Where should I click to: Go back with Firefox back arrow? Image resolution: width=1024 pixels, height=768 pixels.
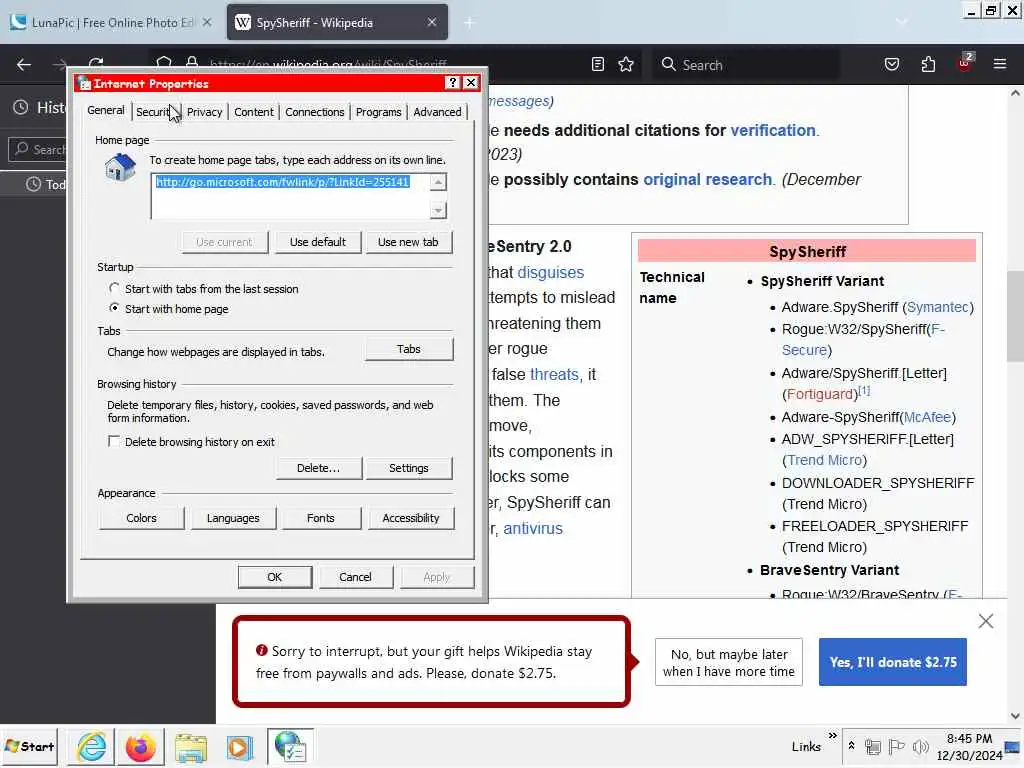point(24,64)
